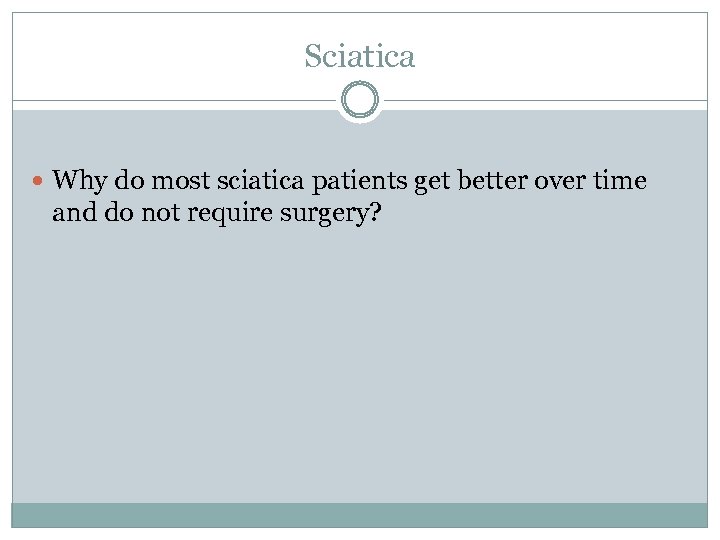Click the word 'time' ending the first line

[622, 181]
